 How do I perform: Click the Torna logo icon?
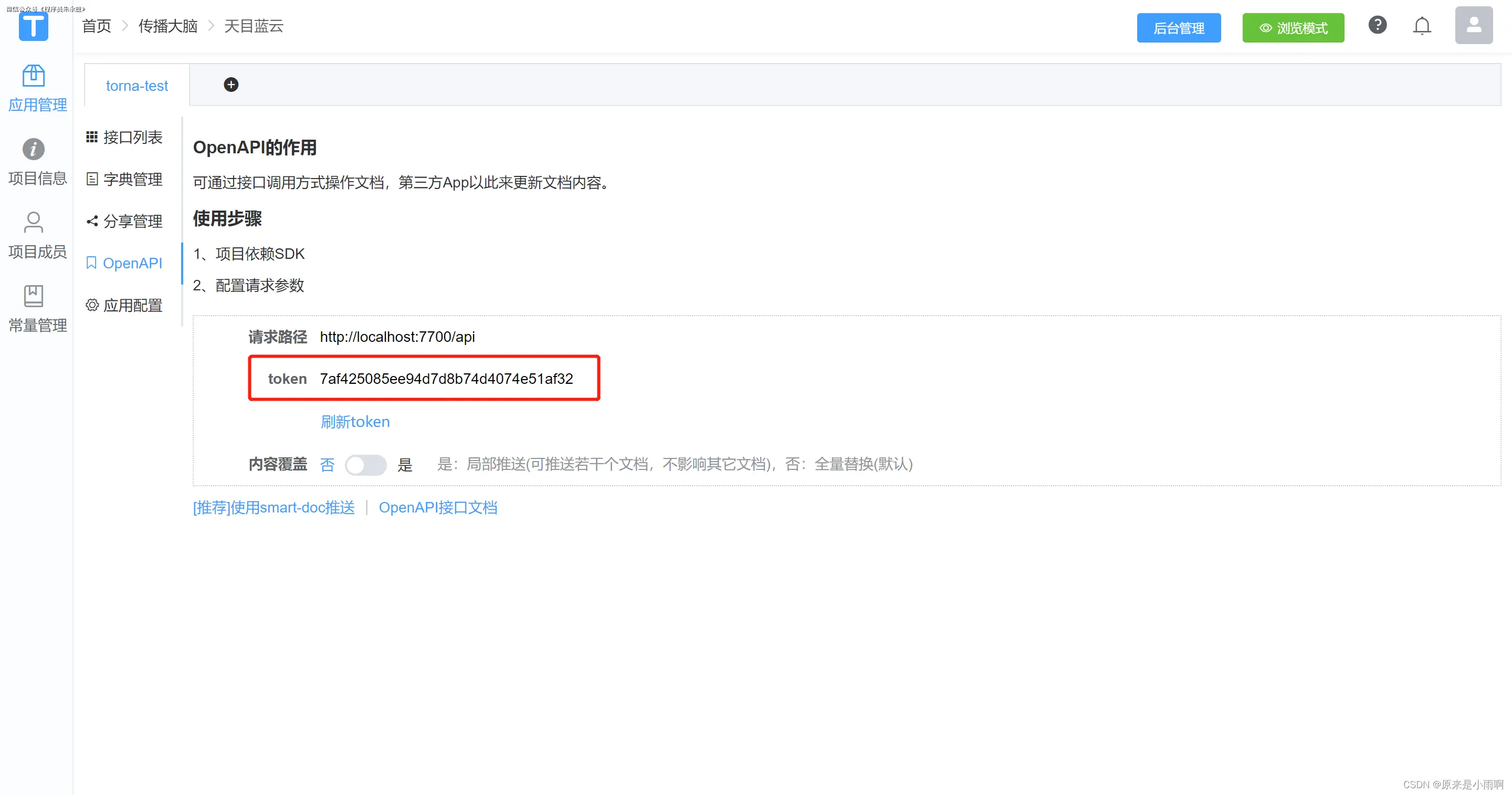click(34, 27)
